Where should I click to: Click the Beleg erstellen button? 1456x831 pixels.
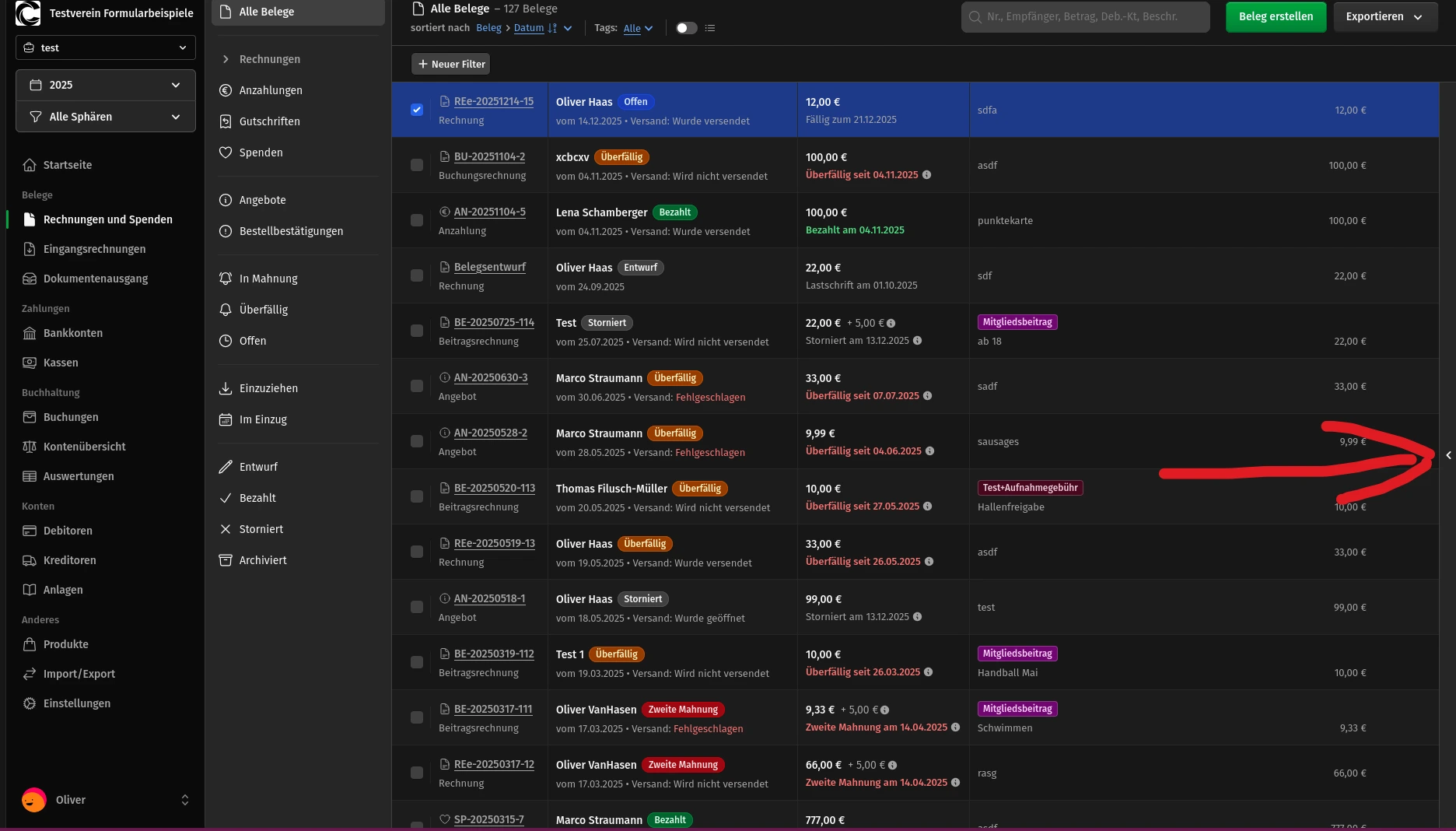[x=1276, y=16]
